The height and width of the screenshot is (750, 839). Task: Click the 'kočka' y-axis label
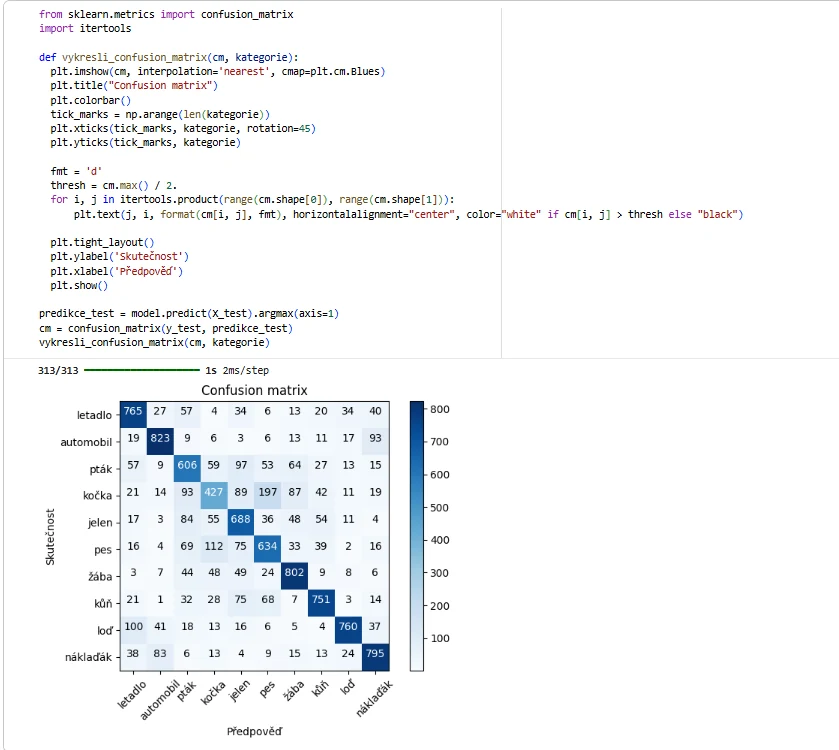coord(97,496)
